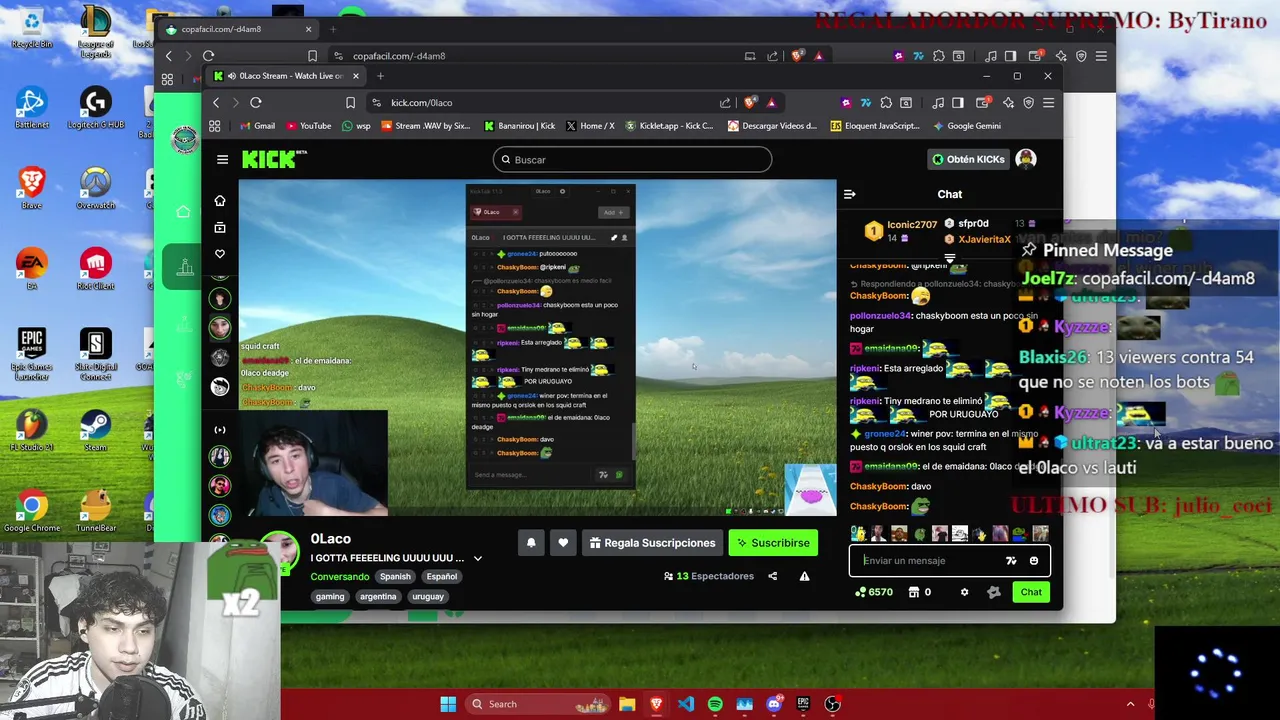
Task: Open OBS Studio from taskbar
Action: [x=832, y=704]
